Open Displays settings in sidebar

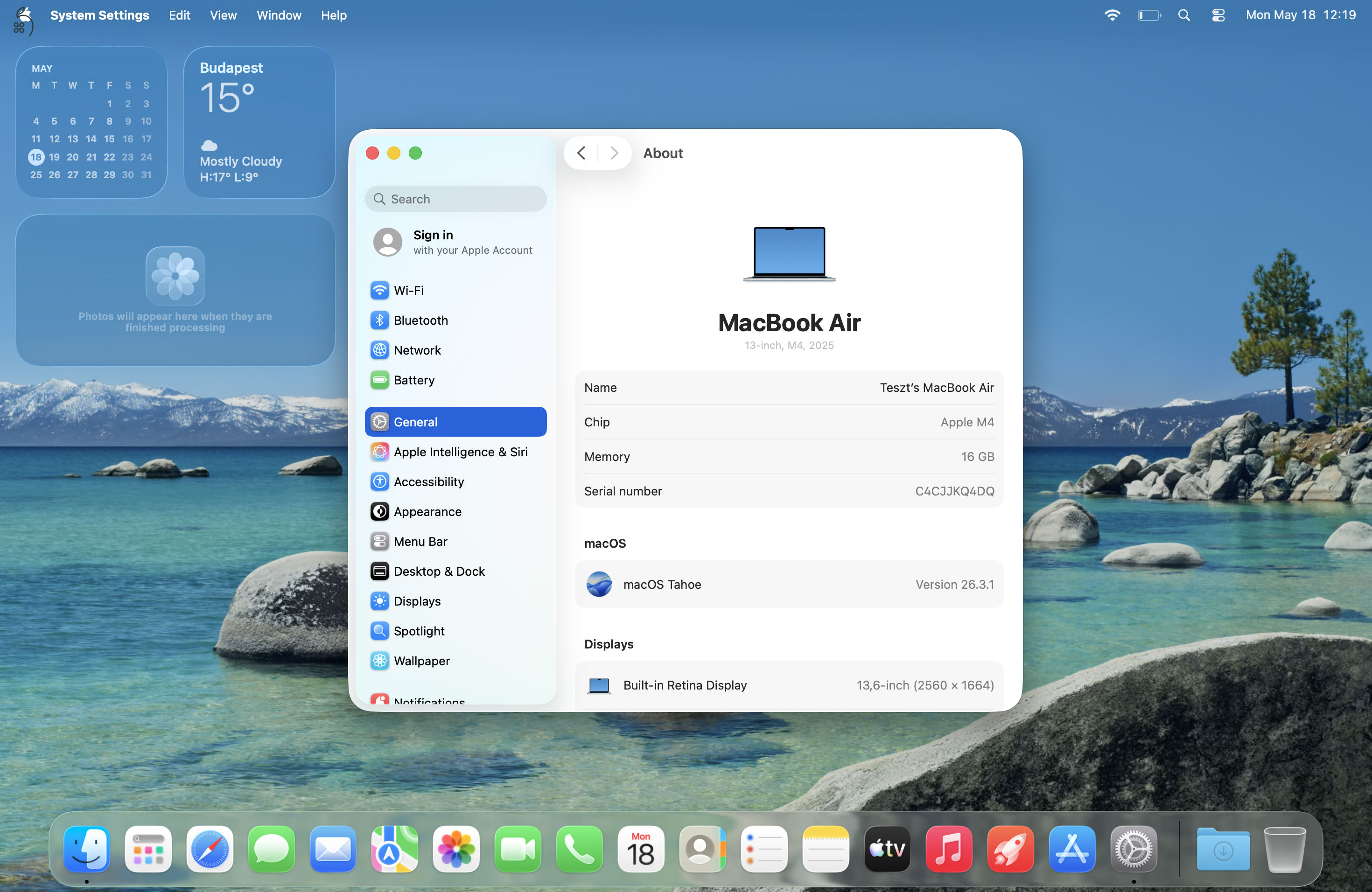pyautogui.click(x=455, y=601)
